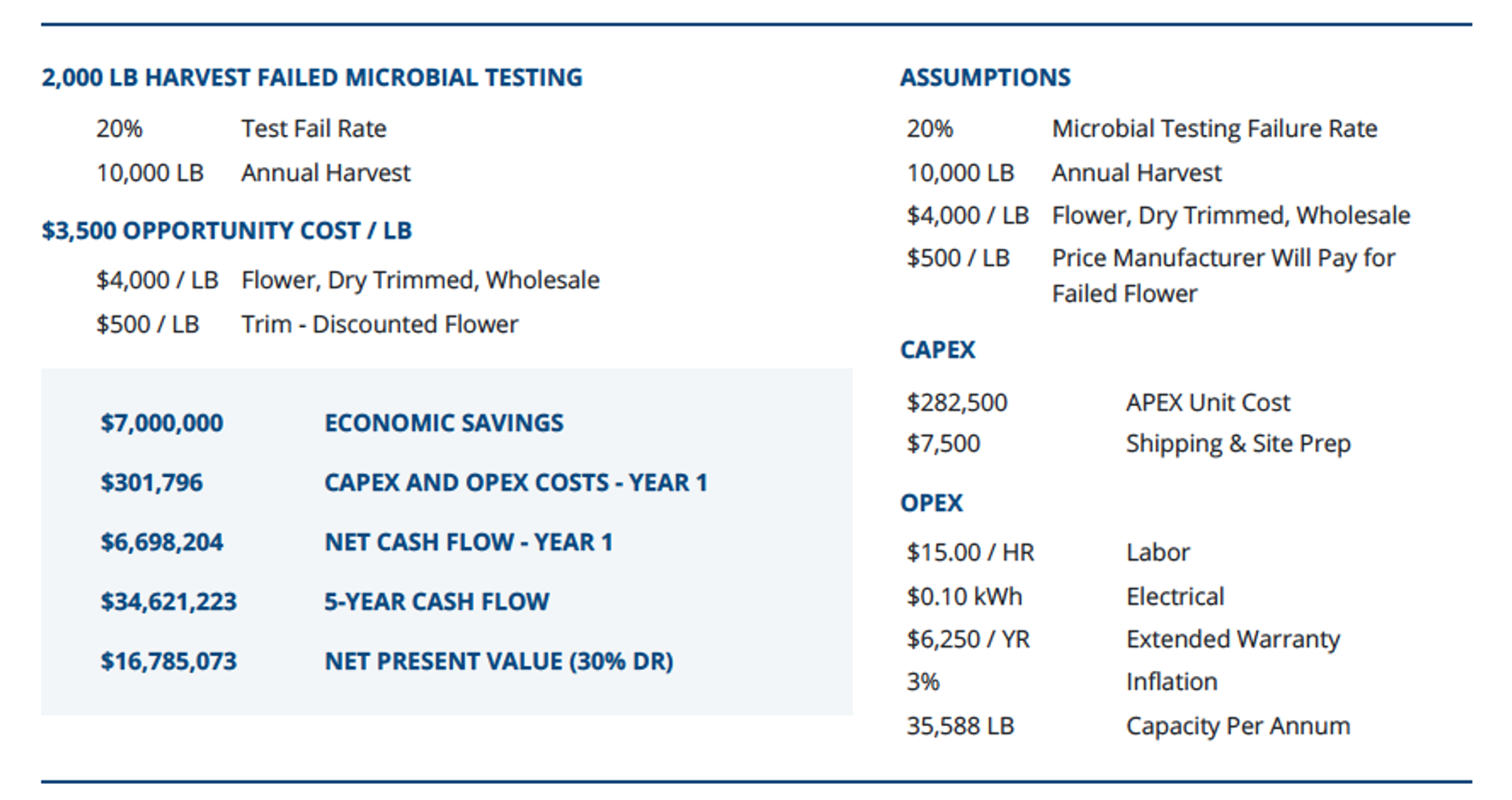Click the 'Microbial Testing Failure Rate' text

tap(1214, 129)
